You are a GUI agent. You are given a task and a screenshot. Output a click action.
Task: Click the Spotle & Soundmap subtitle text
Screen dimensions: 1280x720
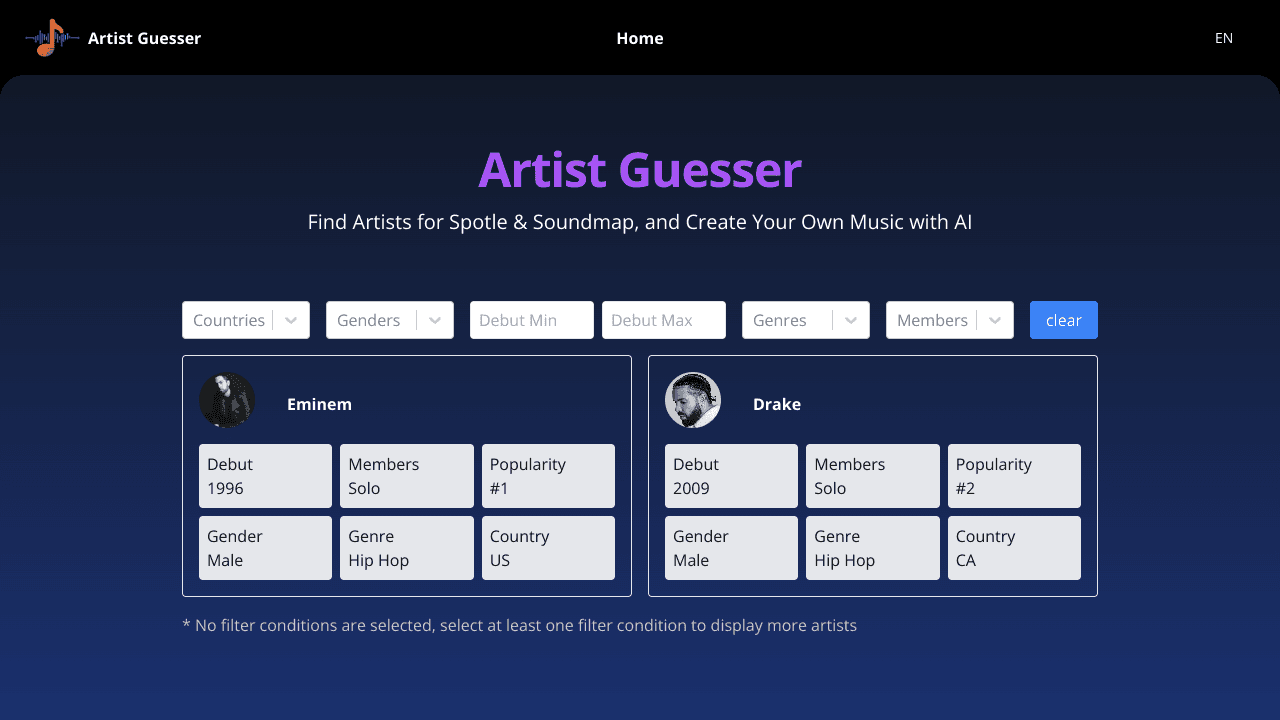pyautogui.click(x=640, y=222)
